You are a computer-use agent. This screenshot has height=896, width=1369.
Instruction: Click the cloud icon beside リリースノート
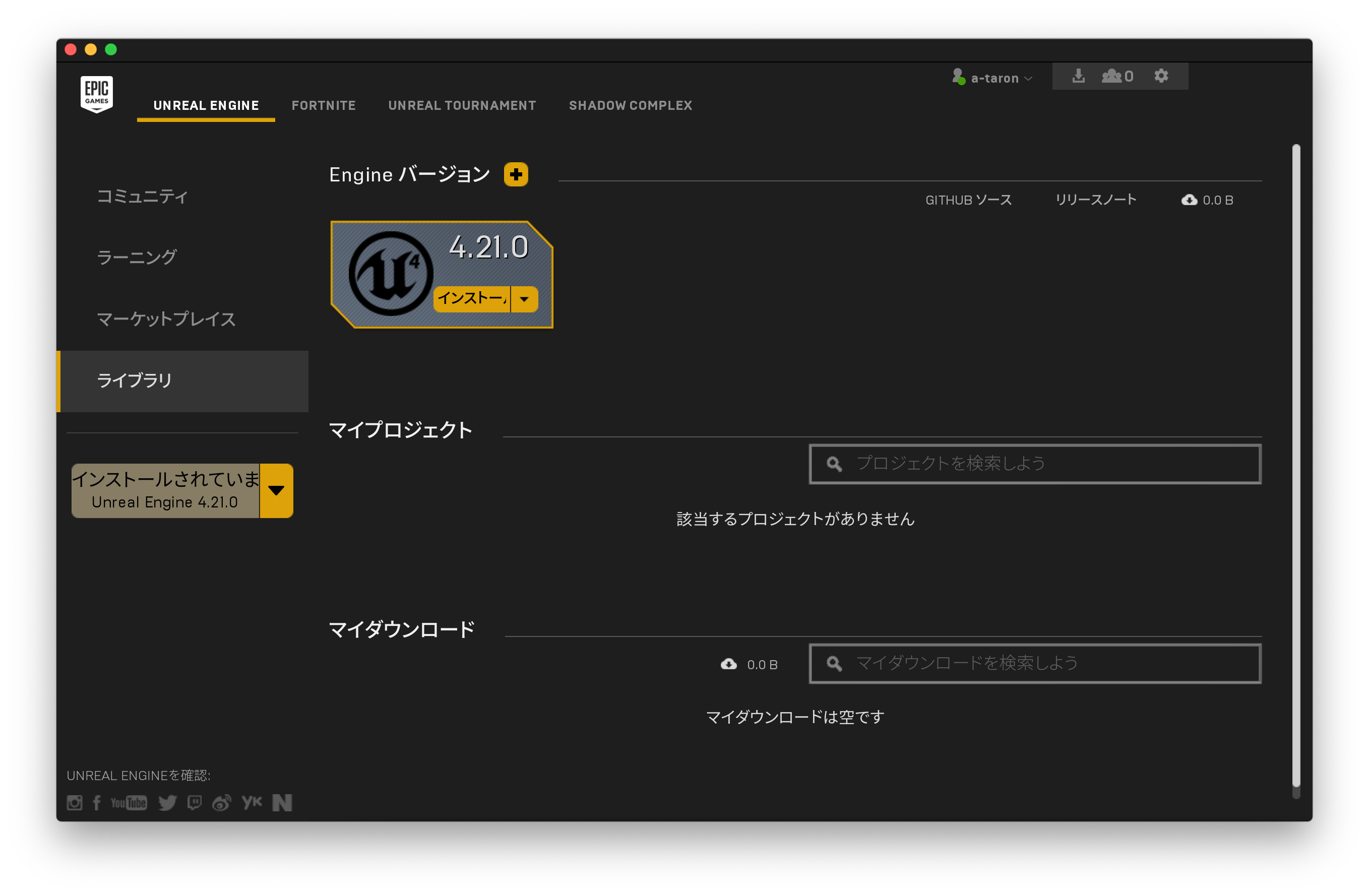[1189, 200]
